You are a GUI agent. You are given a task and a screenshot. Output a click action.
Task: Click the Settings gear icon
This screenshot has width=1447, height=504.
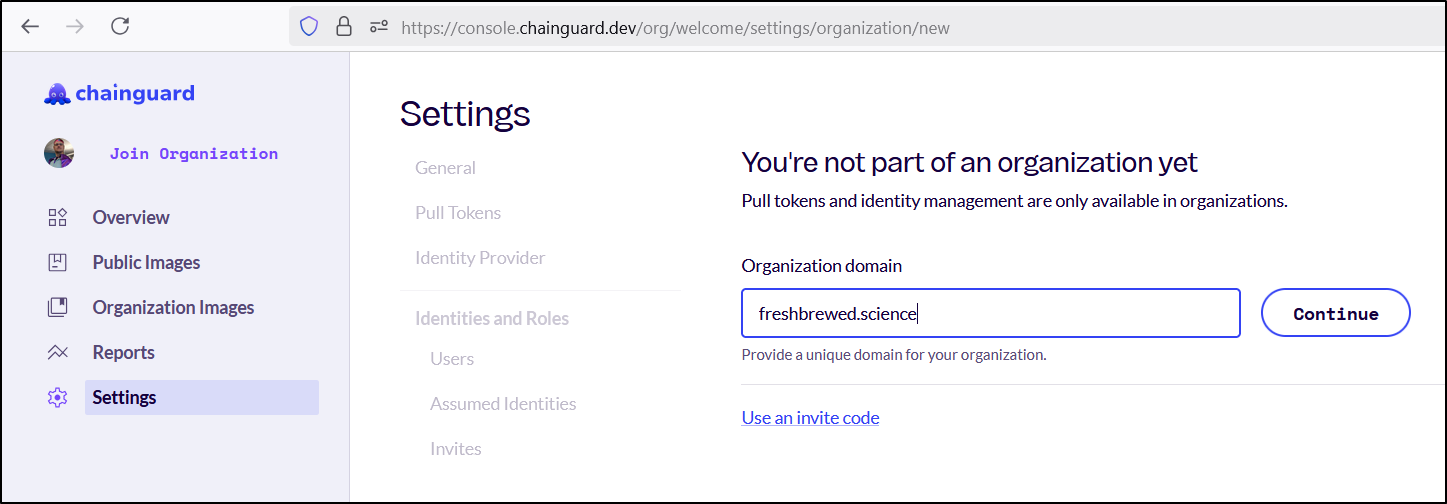(57, 397)
